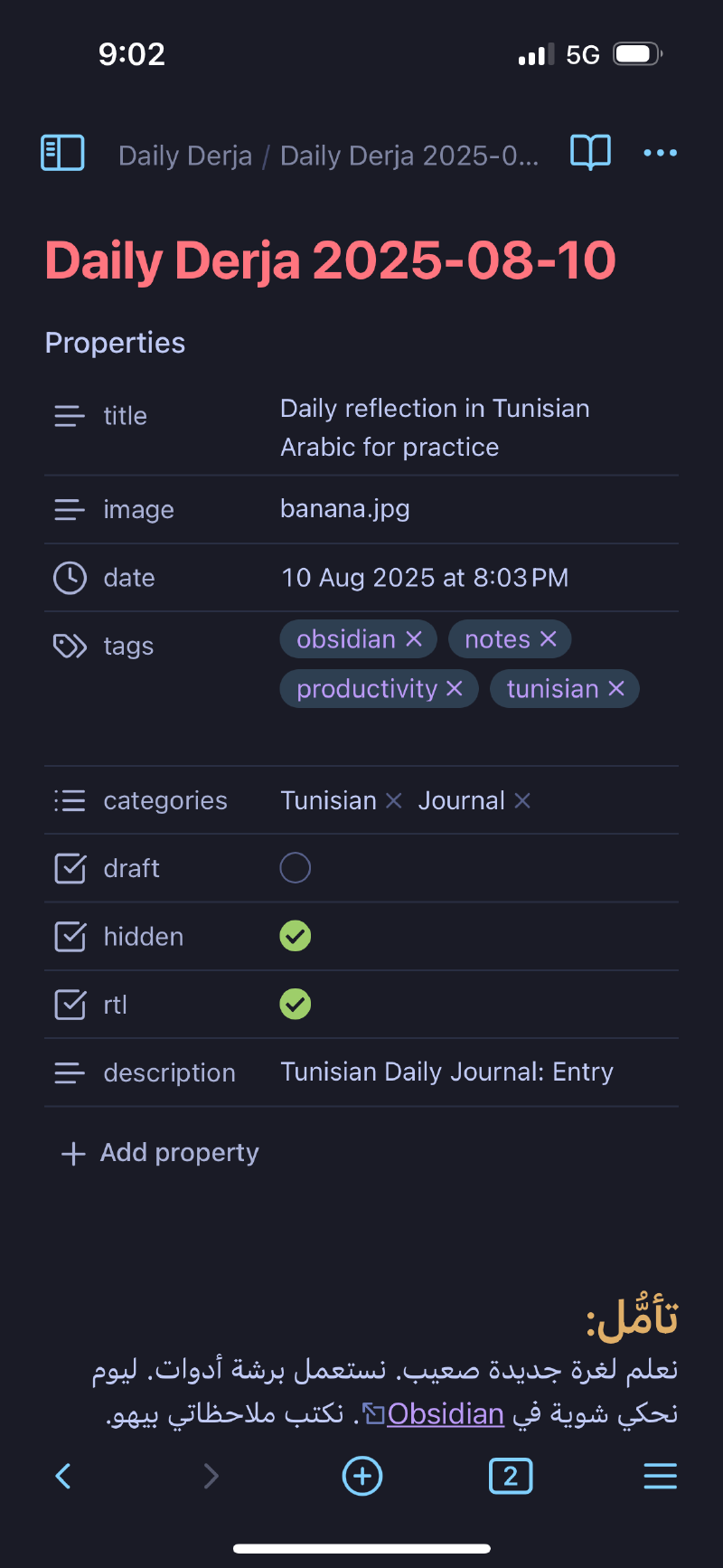Screen dimensions: 723x1568
Task: Navigate back with the left arrow
Action: 63,1476
